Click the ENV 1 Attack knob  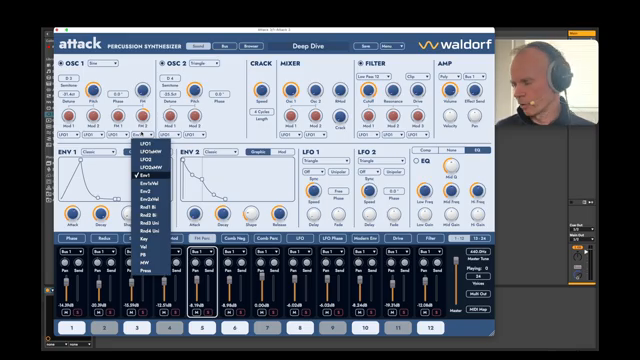coord(72,213)
